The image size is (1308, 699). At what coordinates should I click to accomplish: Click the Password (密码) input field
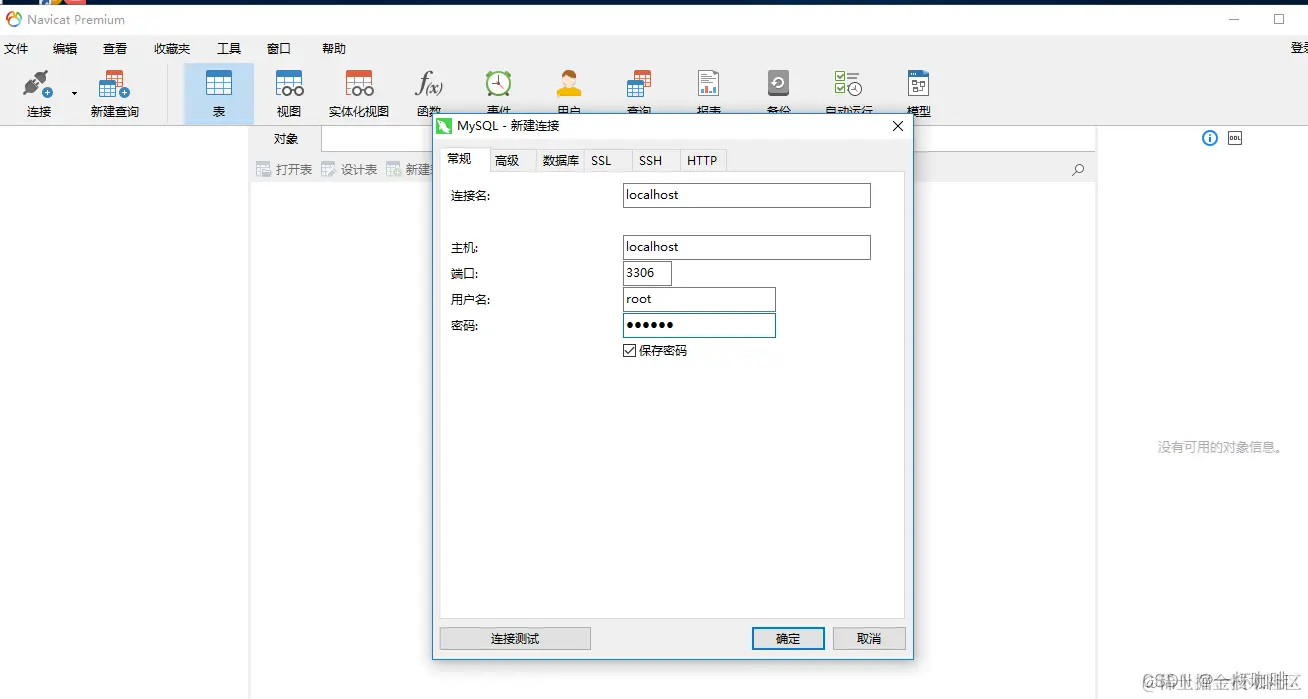[x=699, y=325]
